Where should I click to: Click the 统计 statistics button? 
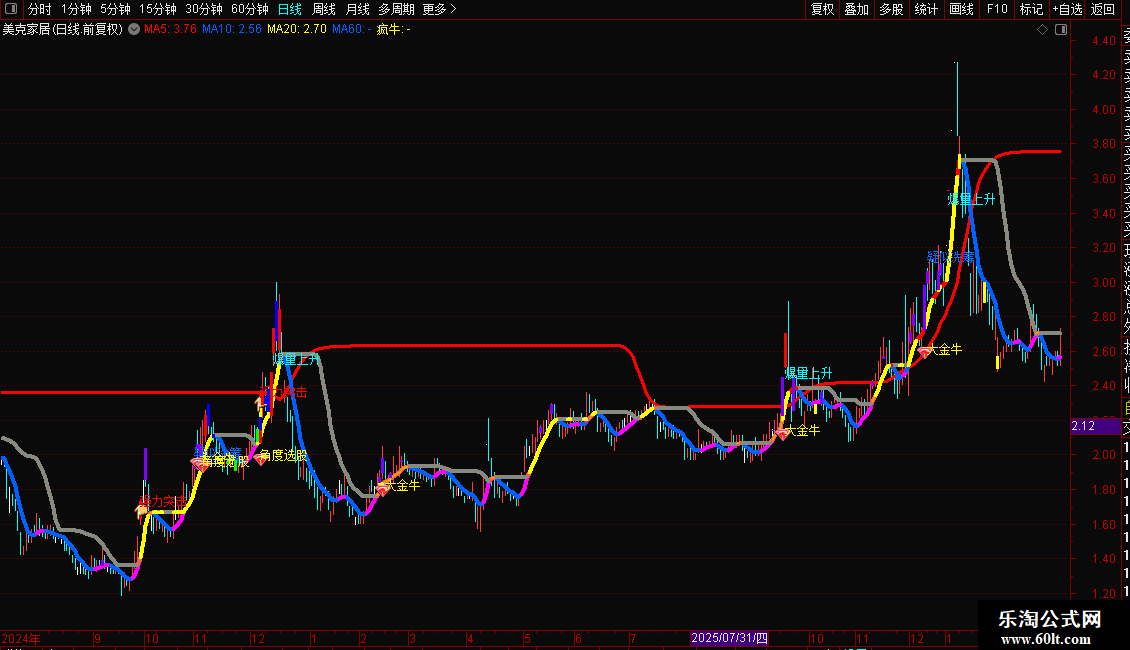tap(926, 9)
